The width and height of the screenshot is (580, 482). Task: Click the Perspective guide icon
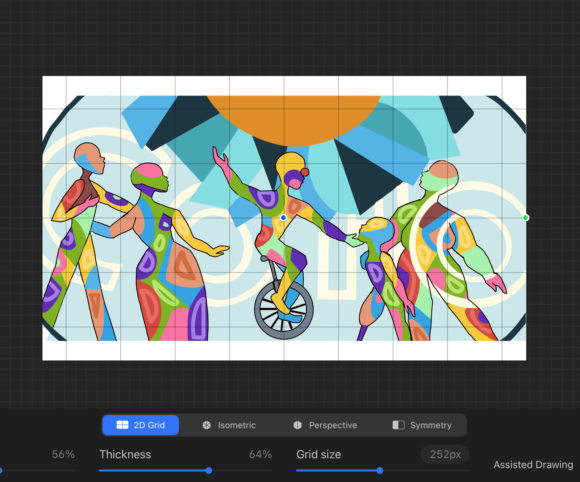(x=297, y=425)
